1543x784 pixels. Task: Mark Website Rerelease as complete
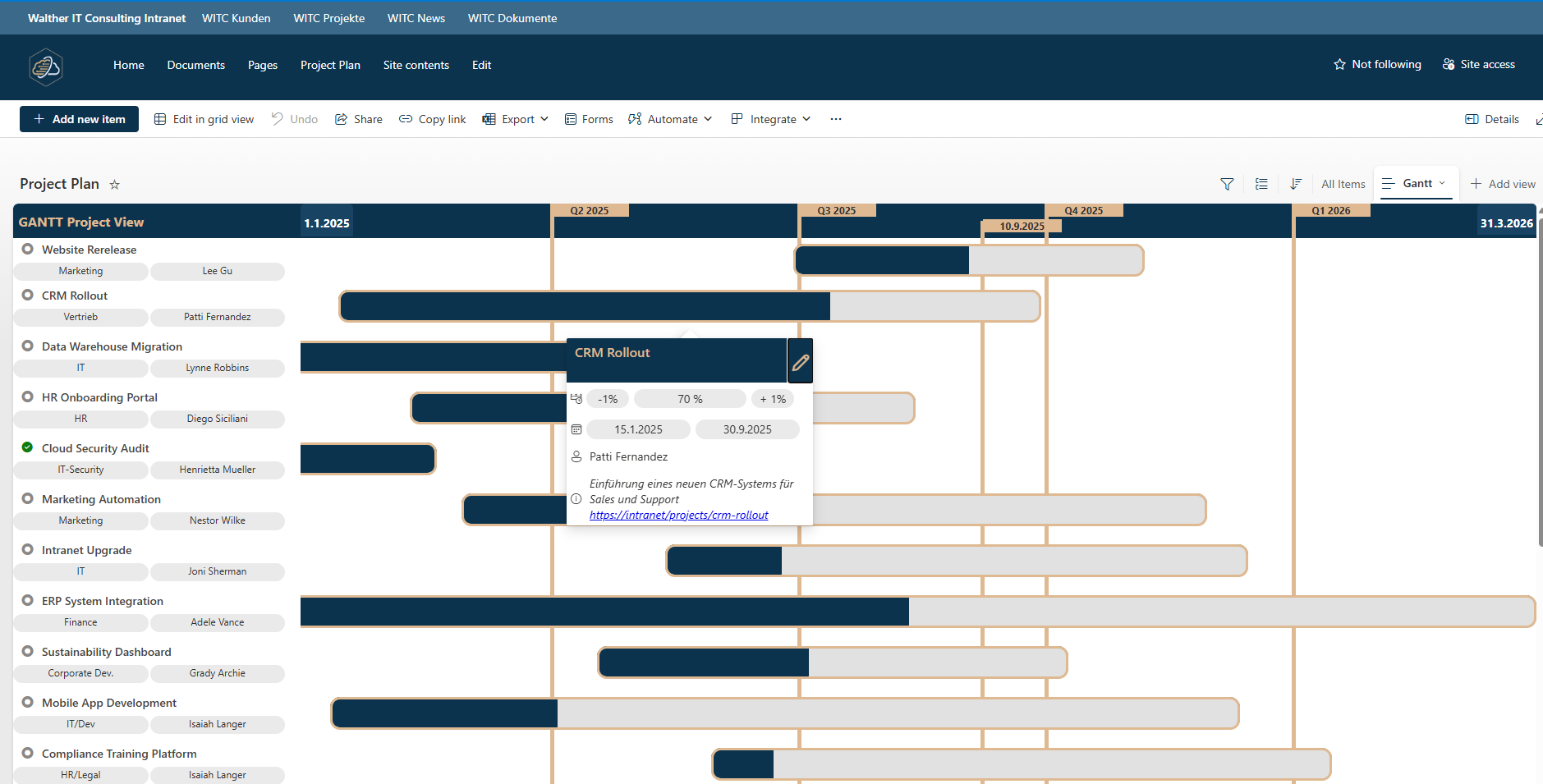pyautogui.click(x=27, y=249)
